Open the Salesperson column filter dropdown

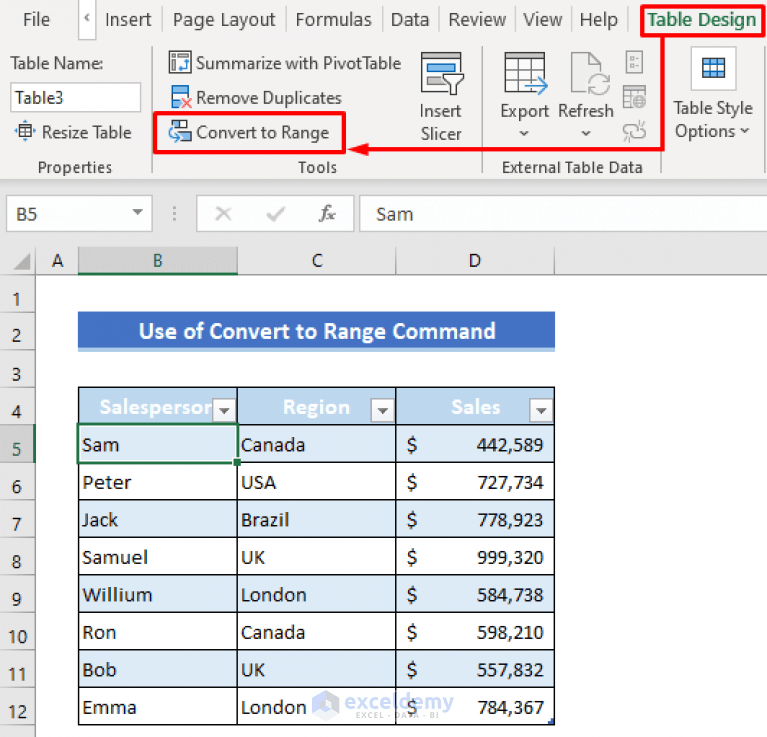(x=225, y=410)
